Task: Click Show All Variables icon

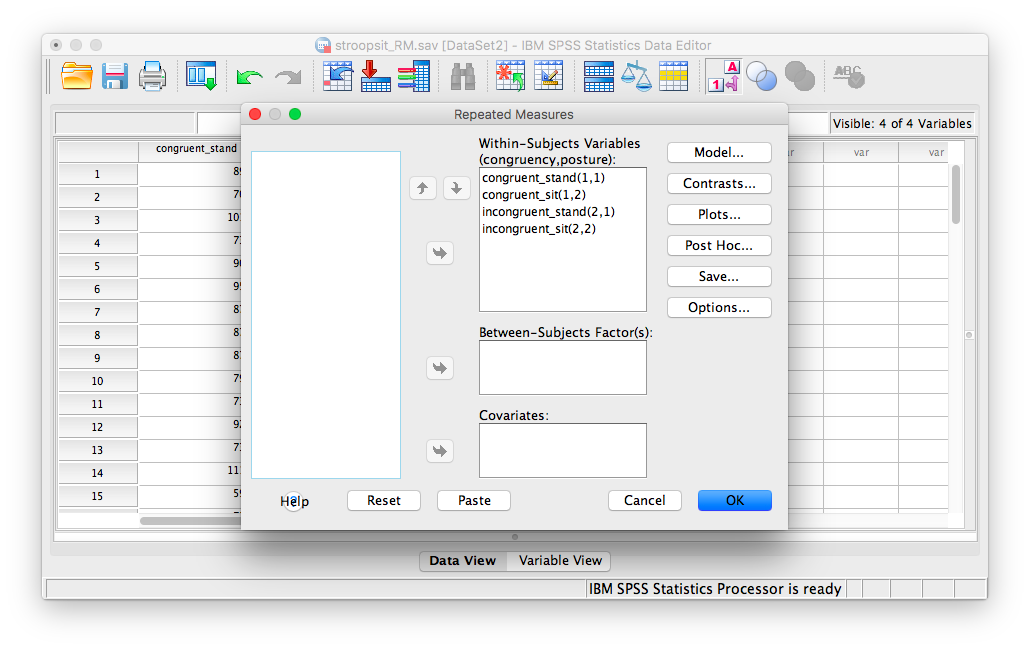Action: point(800,76)
